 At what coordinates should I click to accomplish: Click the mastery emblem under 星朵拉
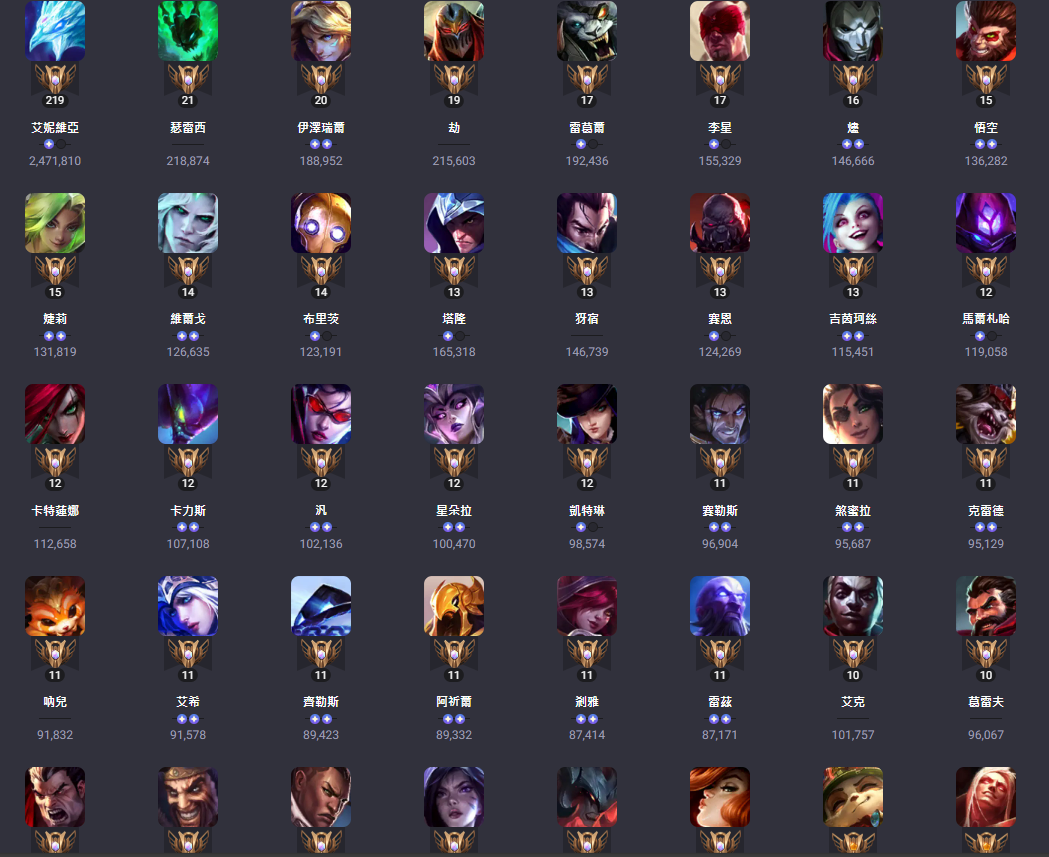[454, 462]
